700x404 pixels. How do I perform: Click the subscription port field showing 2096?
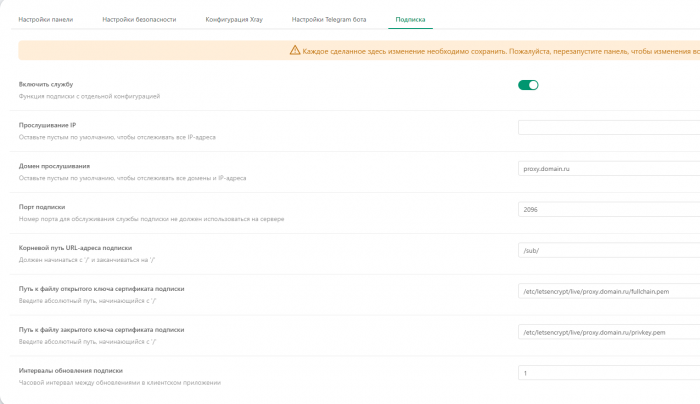tap(608, 209)
